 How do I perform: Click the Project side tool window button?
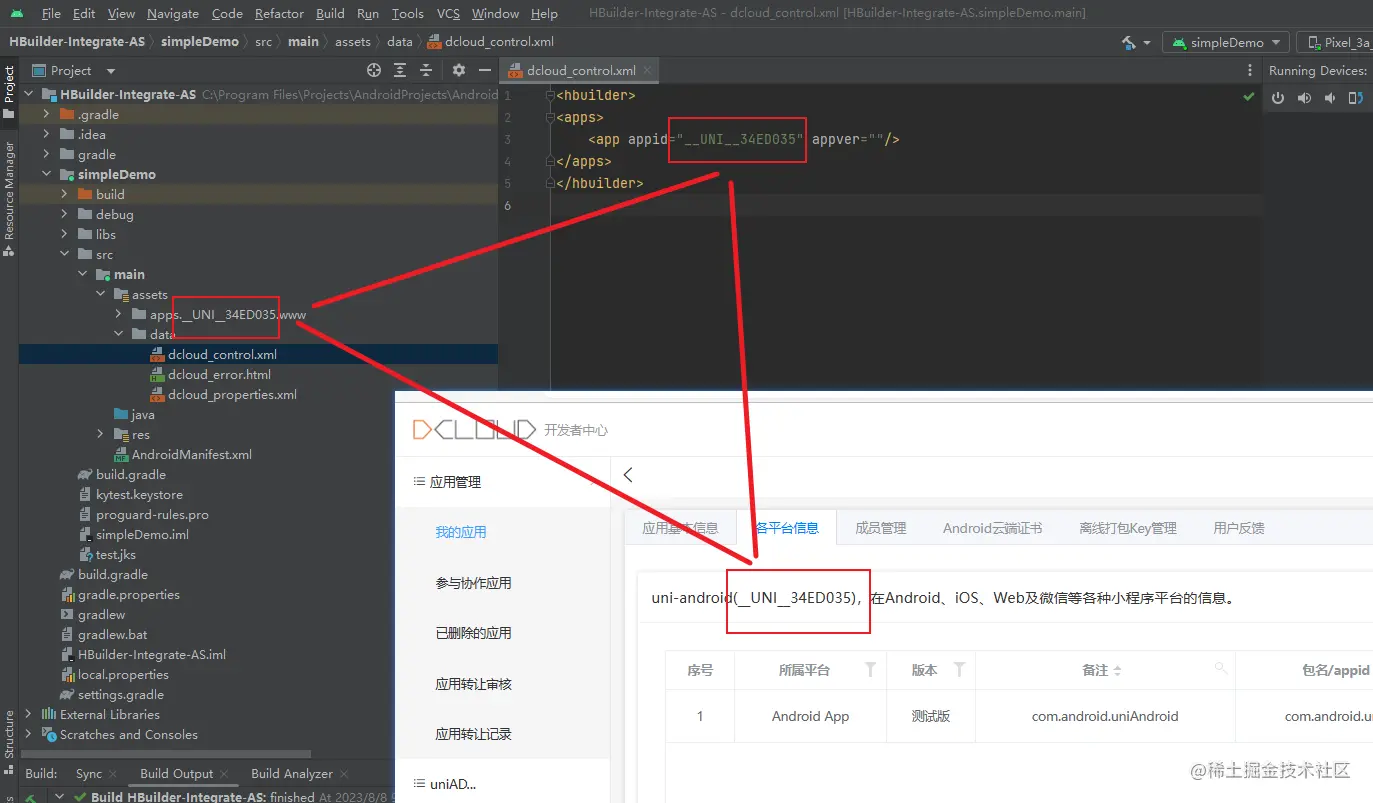pos(9,93)
